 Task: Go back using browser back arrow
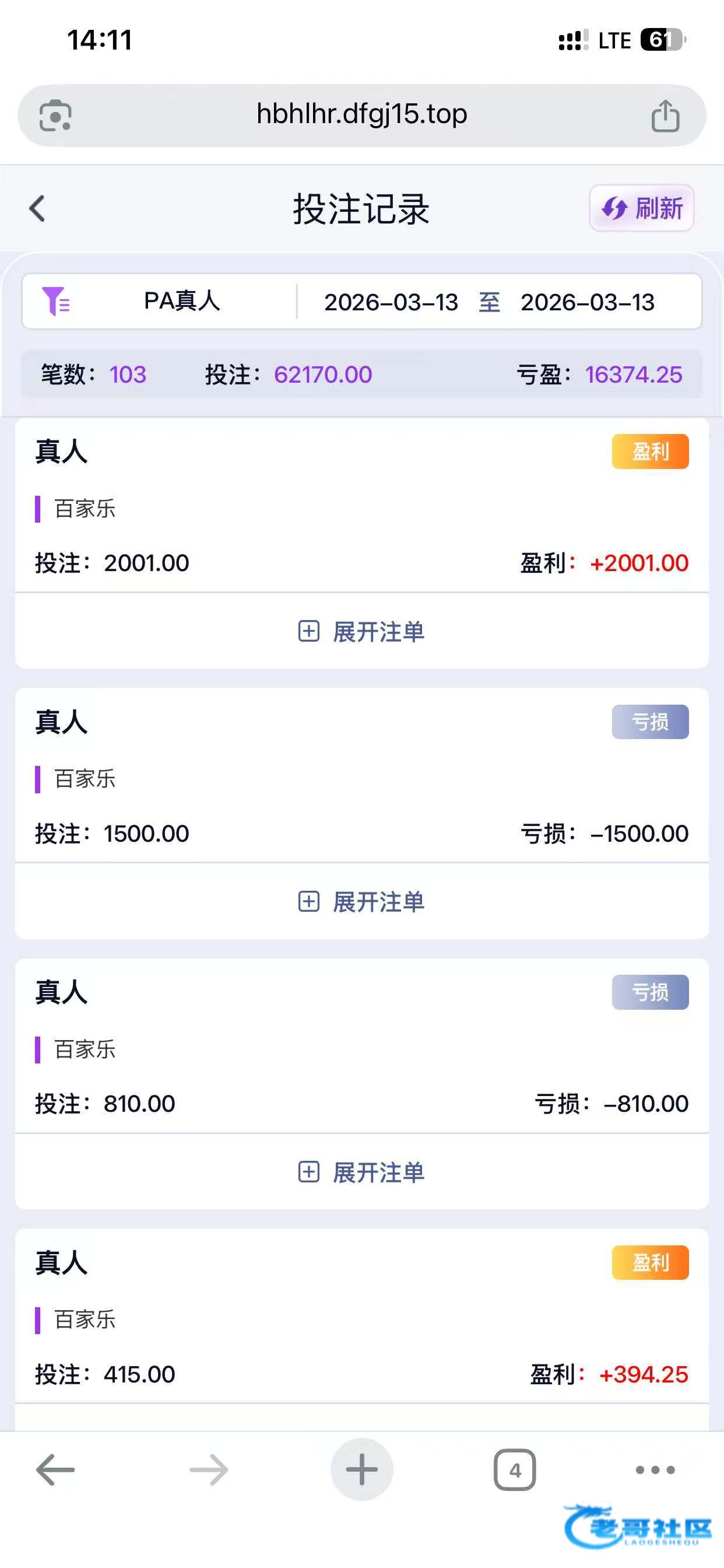pos(55,1470)
